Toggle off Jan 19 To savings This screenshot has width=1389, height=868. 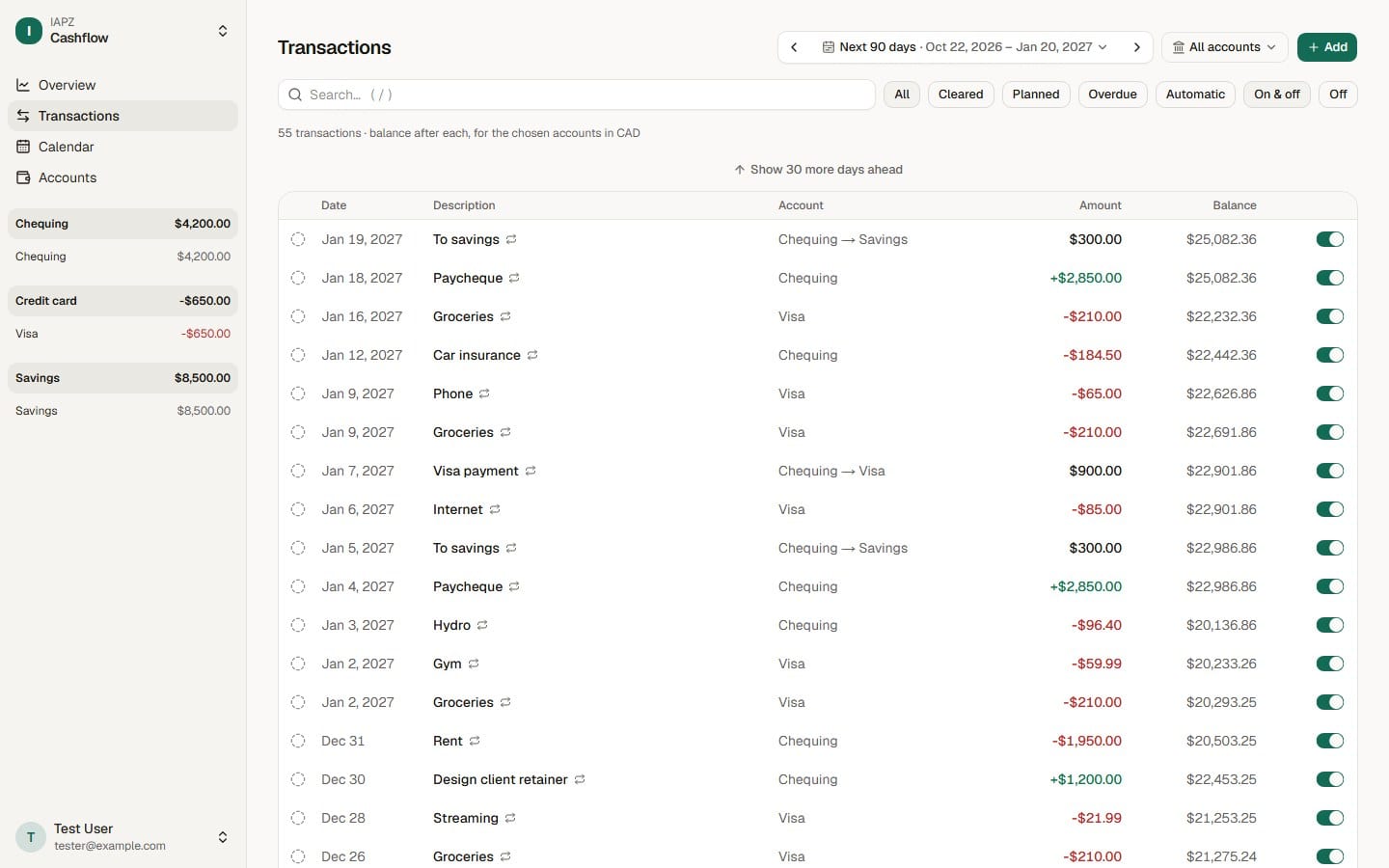tap(1330, 239)
